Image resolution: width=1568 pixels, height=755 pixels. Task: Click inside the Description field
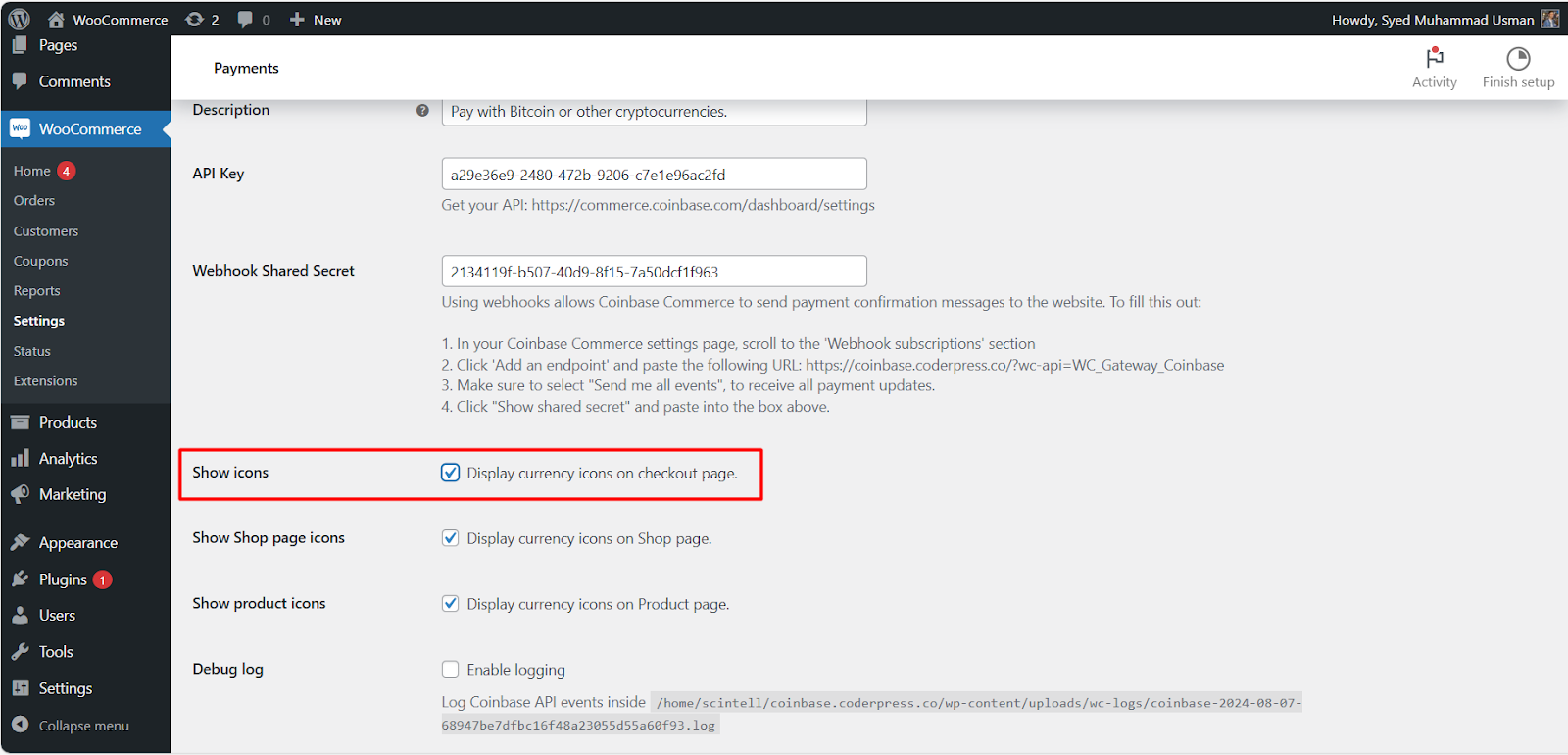coord(654,112)
